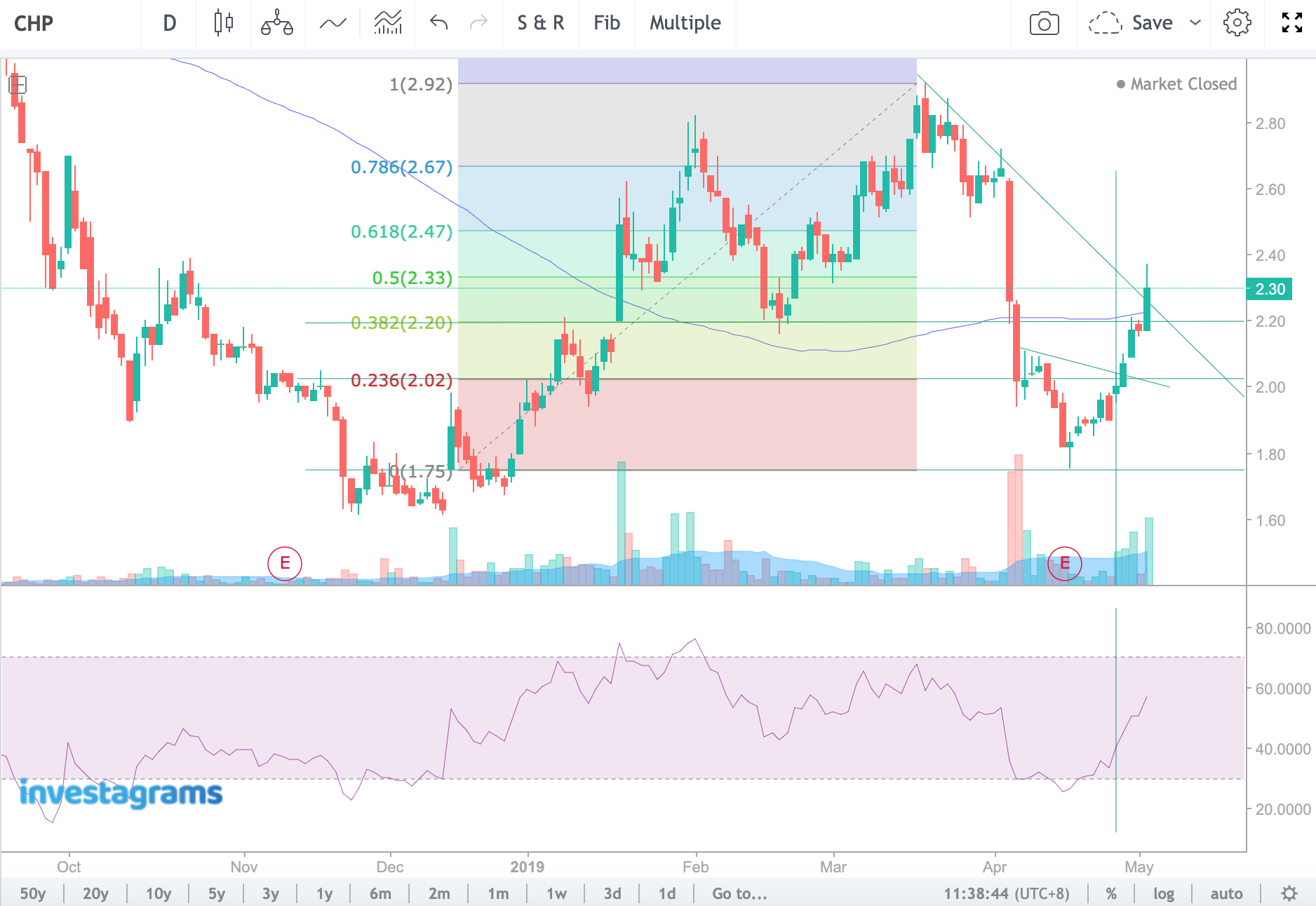1316x906 pixels.
Task: Click the 2.80 price axis label
Action: click(x=1270, y=123)
